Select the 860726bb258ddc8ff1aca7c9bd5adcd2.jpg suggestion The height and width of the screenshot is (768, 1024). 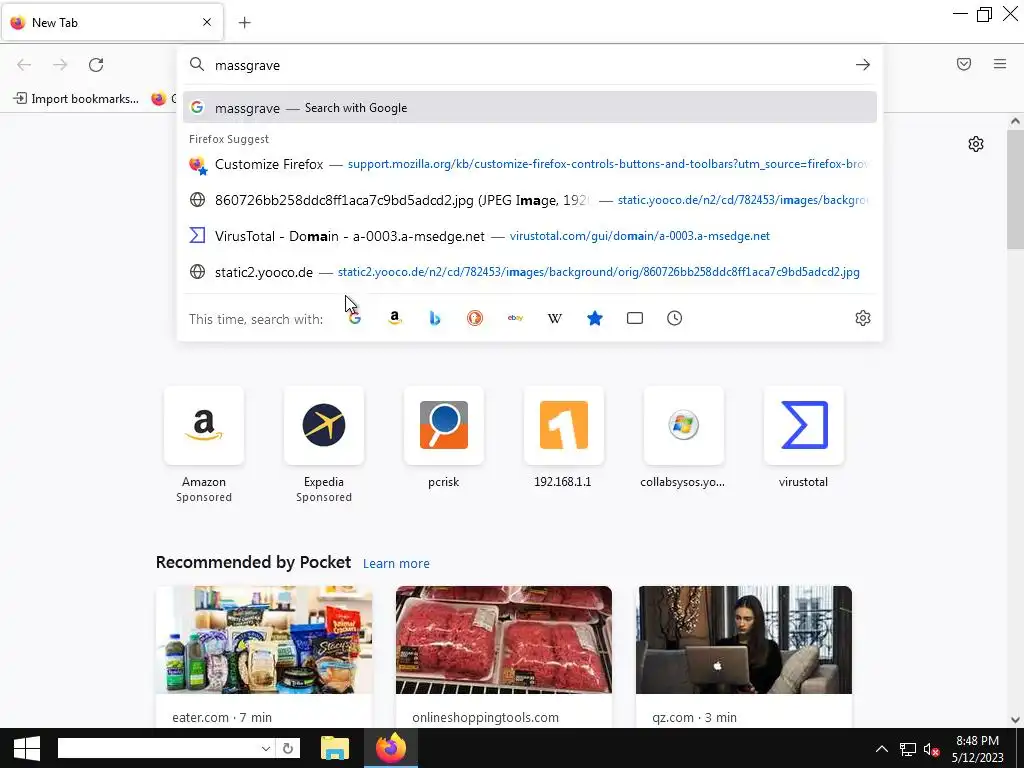[x=530, y=200]
